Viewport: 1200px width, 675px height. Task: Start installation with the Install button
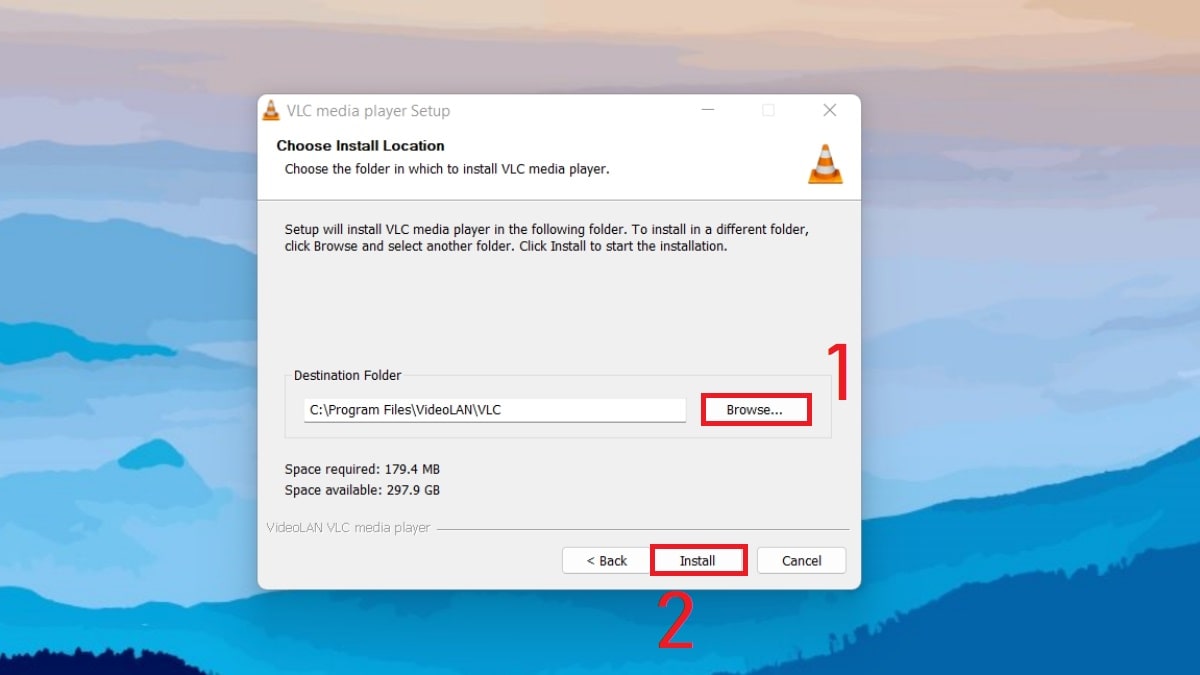click(698, 560)
